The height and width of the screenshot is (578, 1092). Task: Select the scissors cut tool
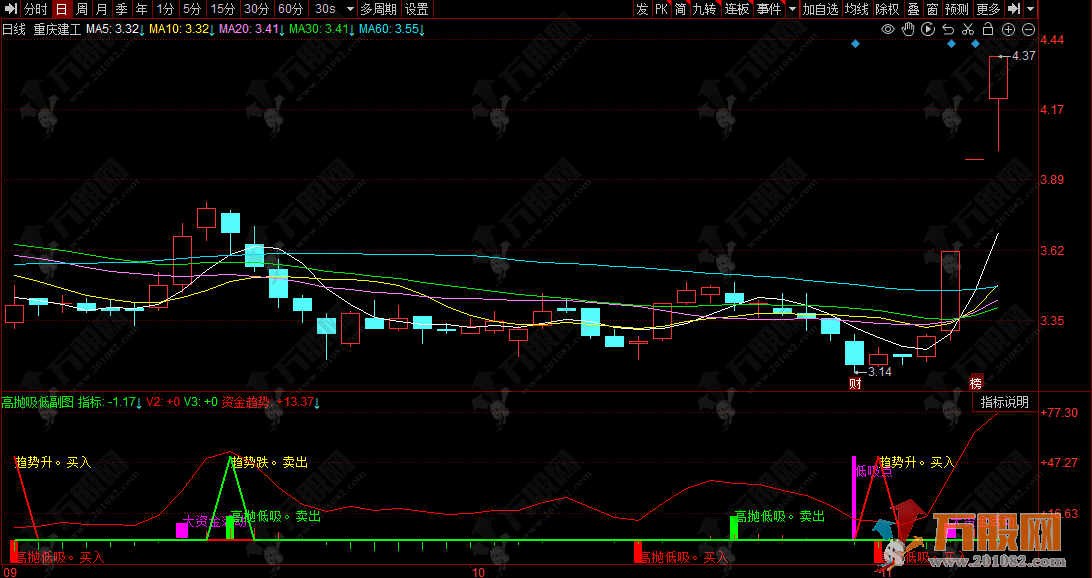(969, 30)
